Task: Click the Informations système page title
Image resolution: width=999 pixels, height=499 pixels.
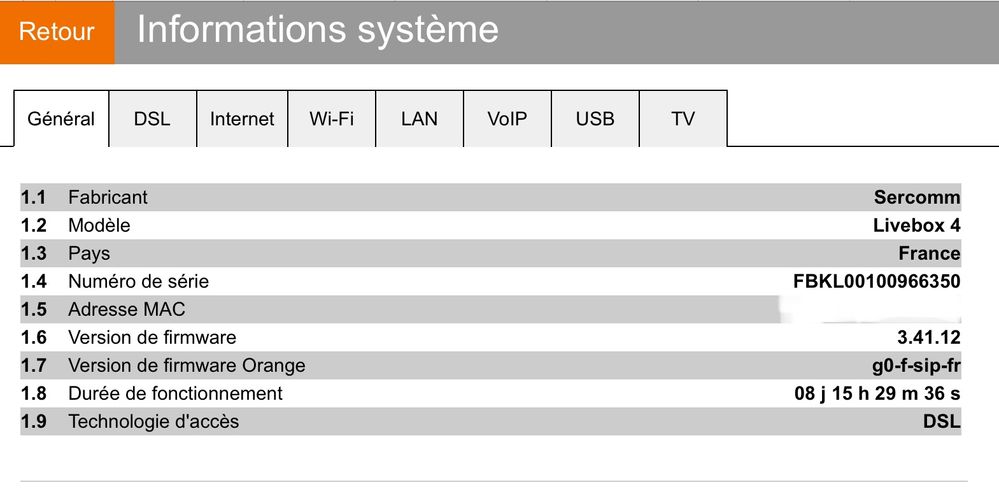Action: coord(317,29)
